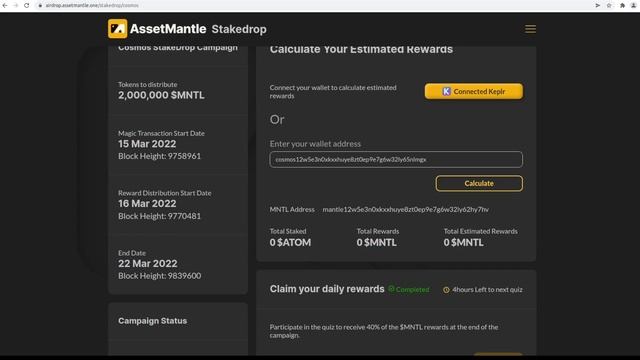This screenshot has height=360, width=640.
Task: Click the browser forward arrow
Action: (16, 5)
